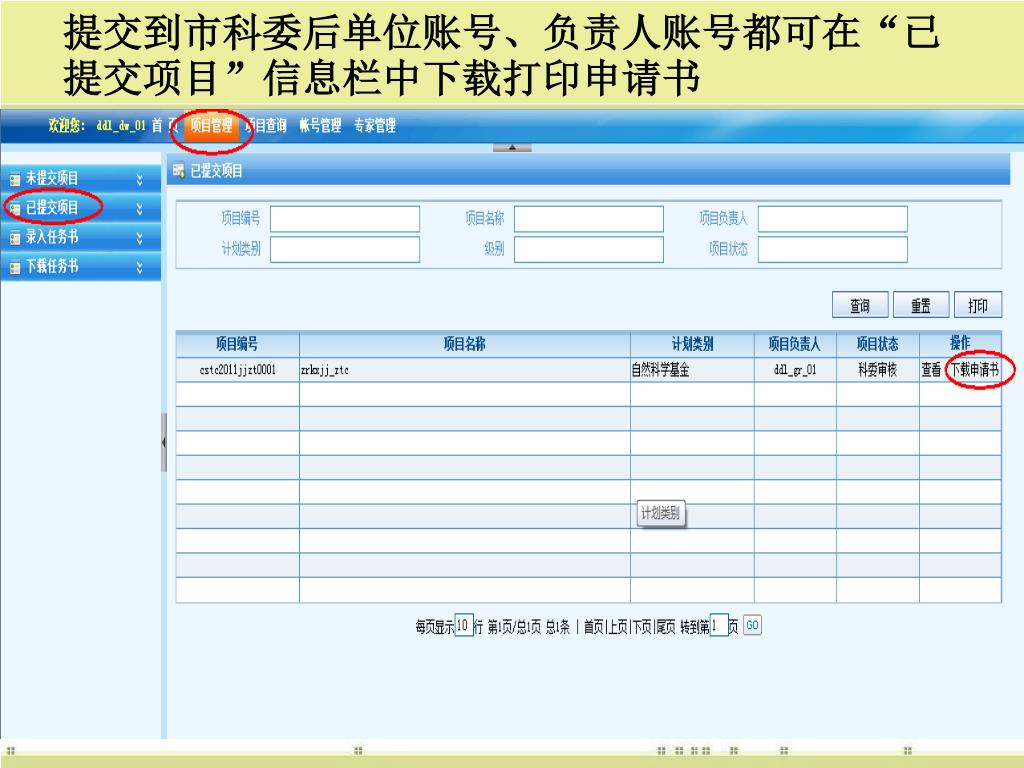This screenshot has width=1024, height=768.
Task: Focus the 级别 input field
Action: pos(588,249)
